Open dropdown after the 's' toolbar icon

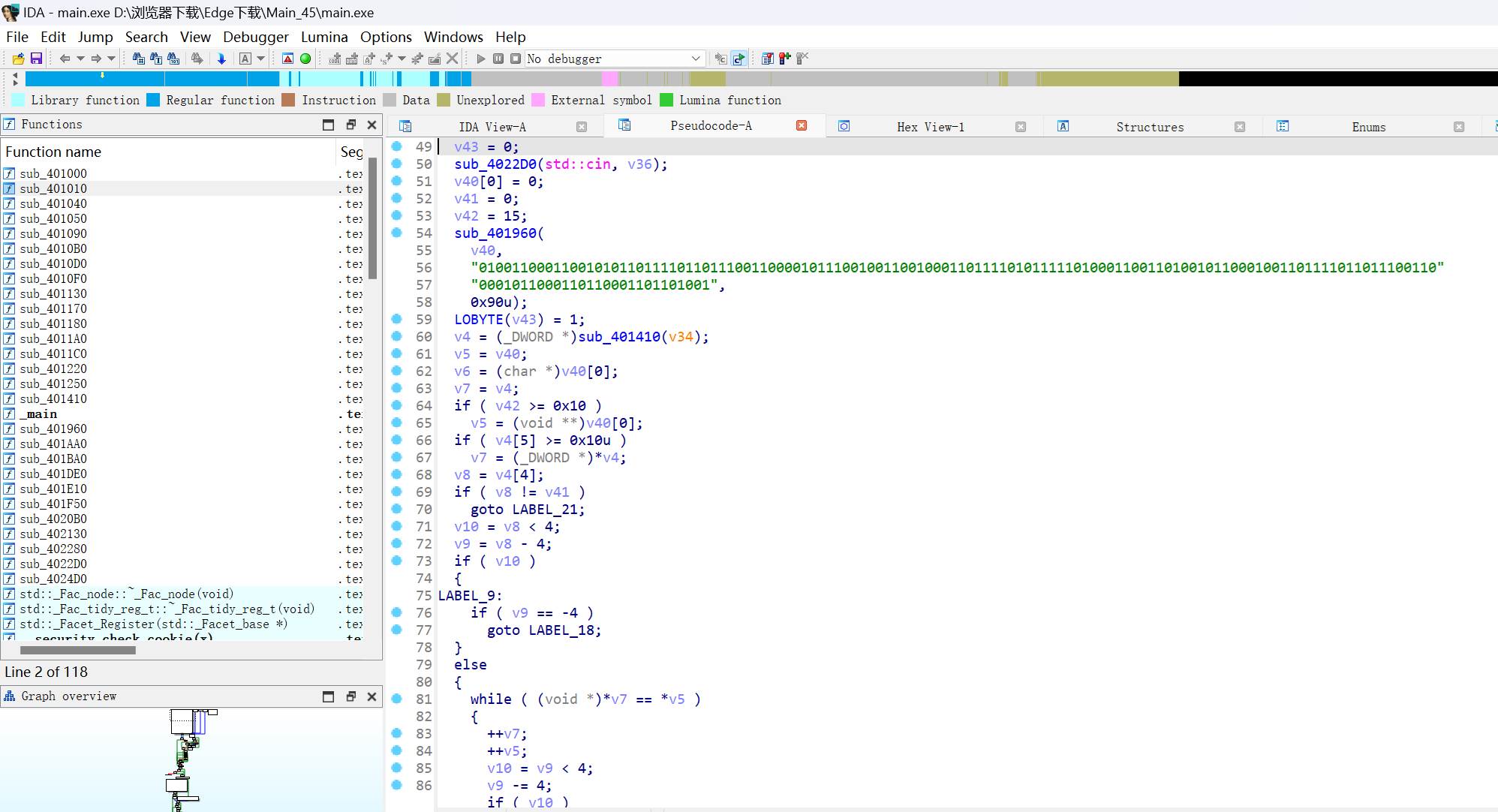(x=402, y=59)
